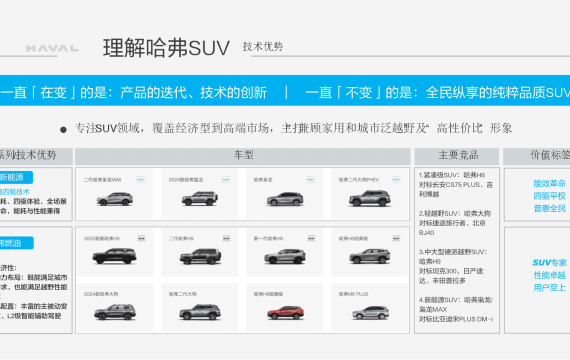Click the 四驱平权 value label
The image size is (570, 360).
(549, 196)
